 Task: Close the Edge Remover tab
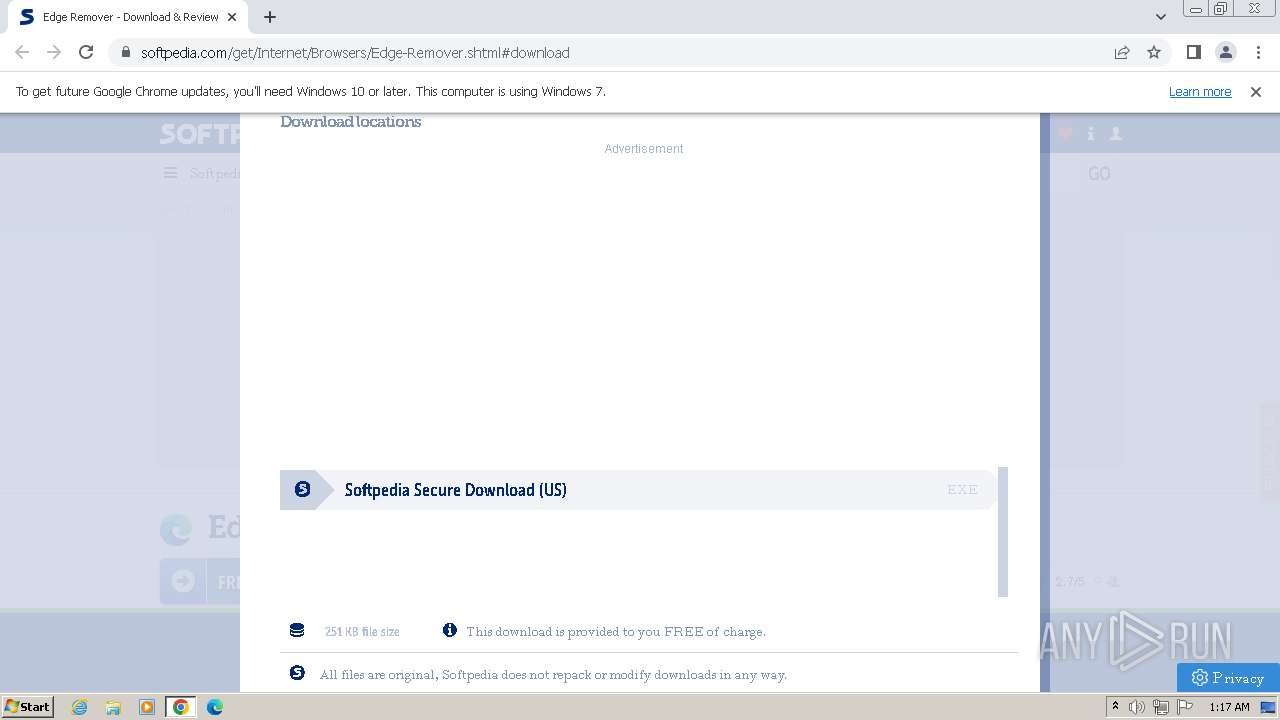233,17
